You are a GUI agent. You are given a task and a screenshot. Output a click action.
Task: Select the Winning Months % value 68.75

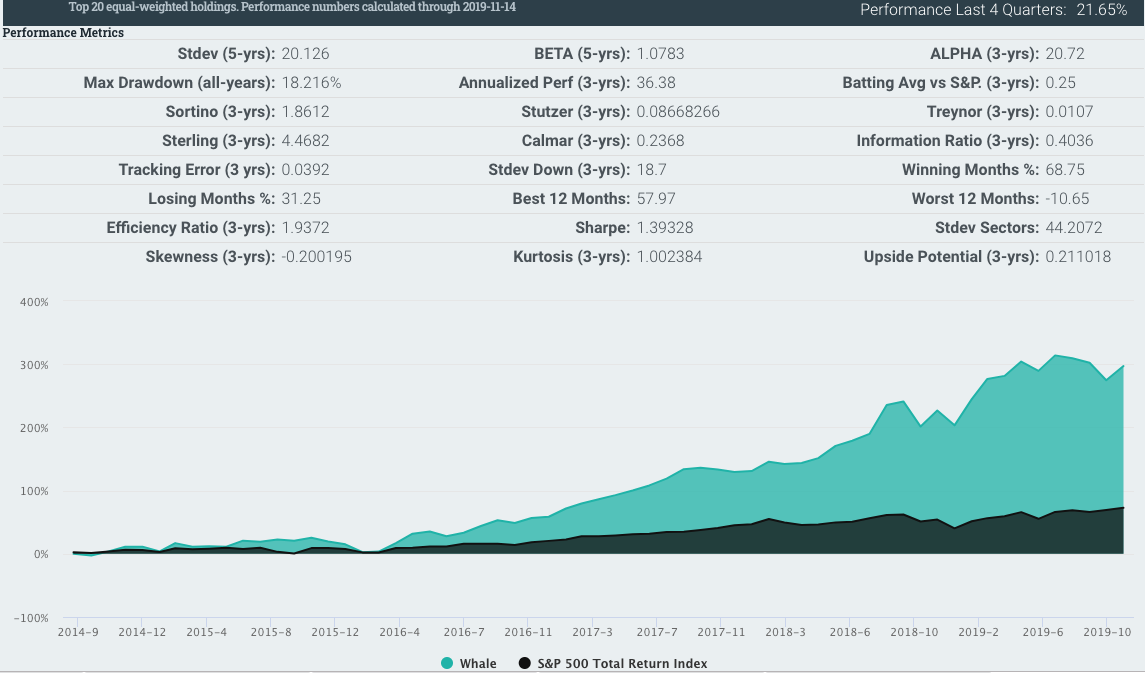(x=1065, y=170)
